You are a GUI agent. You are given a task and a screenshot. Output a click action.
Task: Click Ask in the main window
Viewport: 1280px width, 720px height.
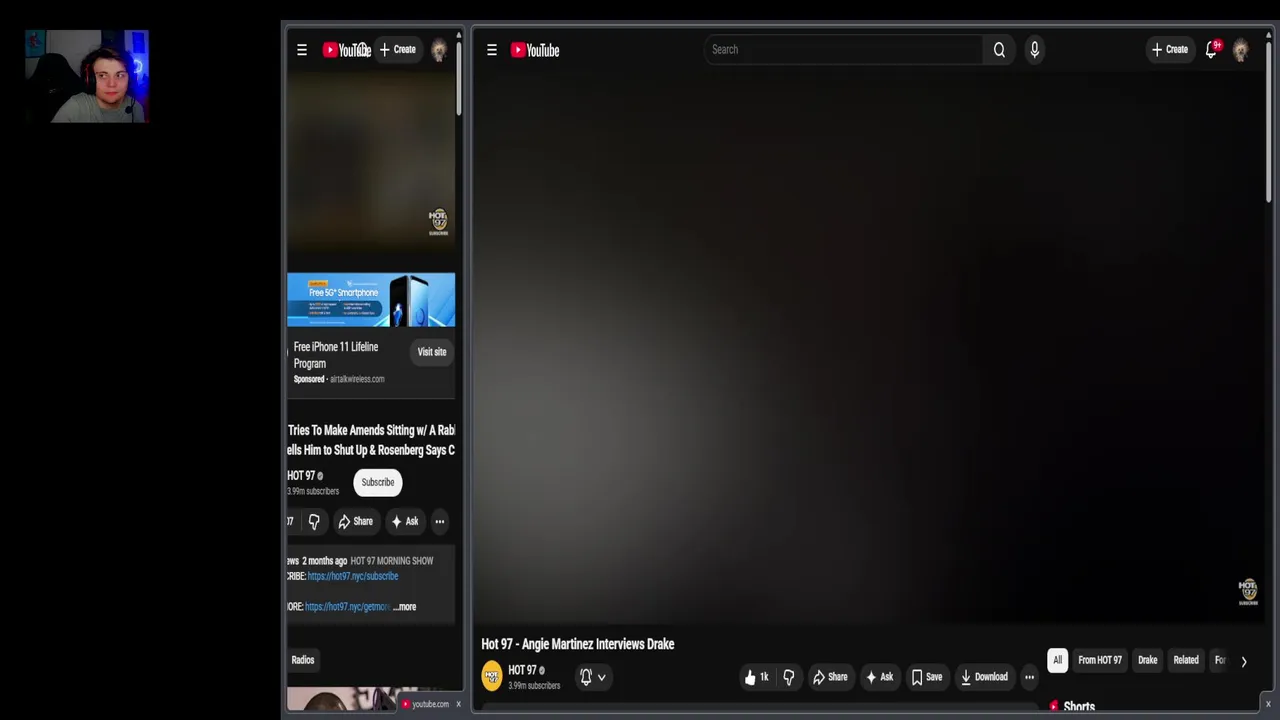pos(880,677)
